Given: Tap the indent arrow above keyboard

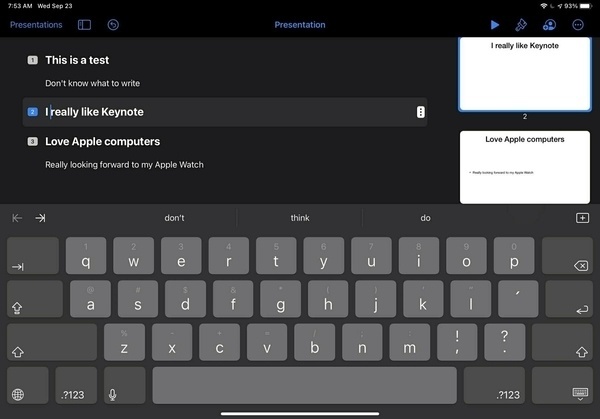Looking at the screenshot, I should click(x=40, y=218).
